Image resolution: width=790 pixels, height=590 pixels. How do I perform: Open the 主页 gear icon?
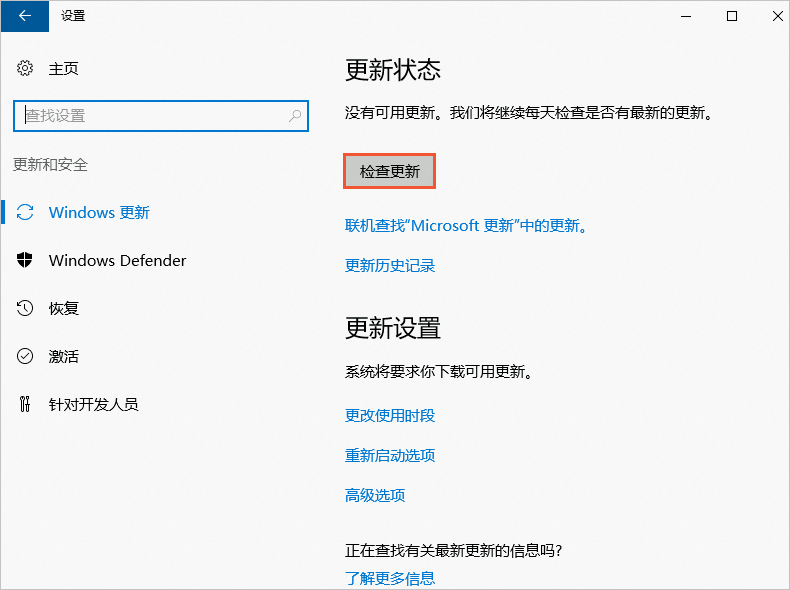coord(25,68)
